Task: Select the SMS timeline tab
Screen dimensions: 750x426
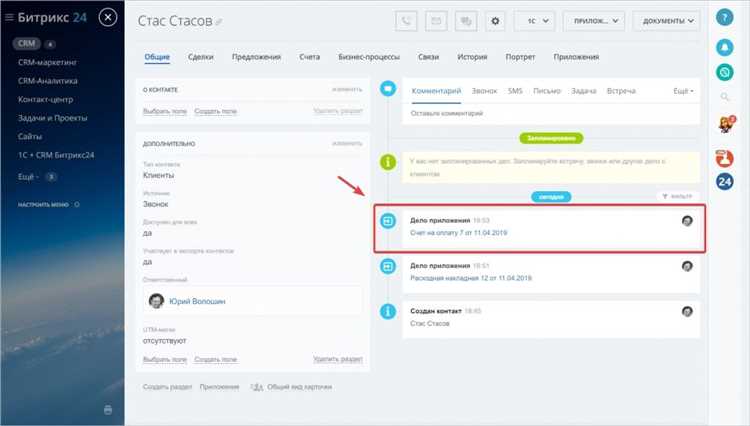Action: pos(515,91)
